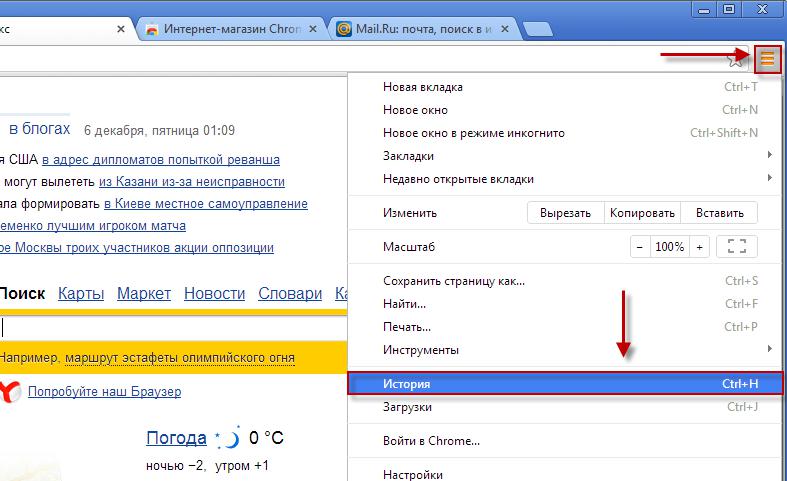This screenshot has height=481, width=787.
Task: Click Попробуйте наш Браузер link
Action: [x=104, y=392]
